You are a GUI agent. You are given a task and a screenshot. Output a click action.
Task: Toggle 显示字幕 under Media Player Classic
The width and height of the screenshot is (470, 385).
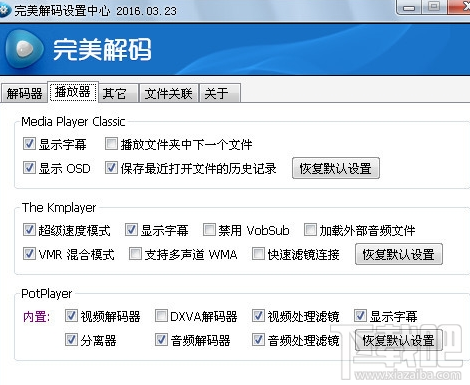click(29, 144)
